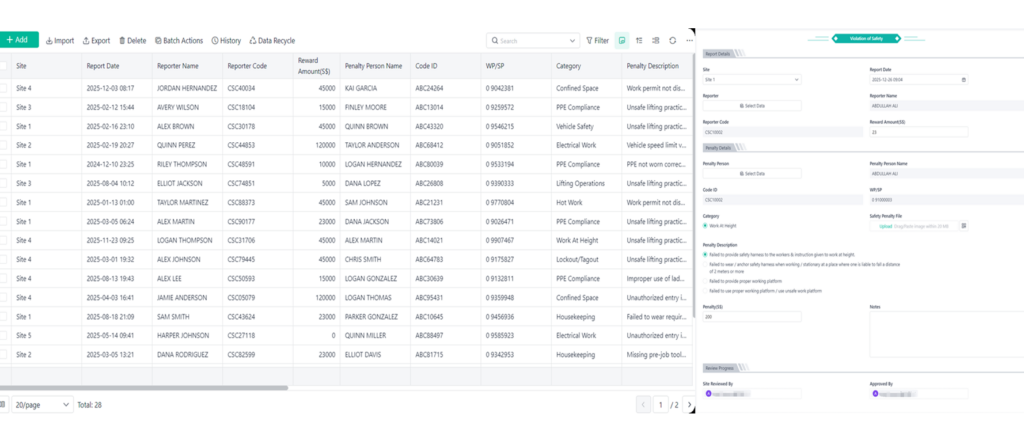Click the Import icon in the toolbar
The height and width of the screenshot is (425, 1024).
coord(50,41)
